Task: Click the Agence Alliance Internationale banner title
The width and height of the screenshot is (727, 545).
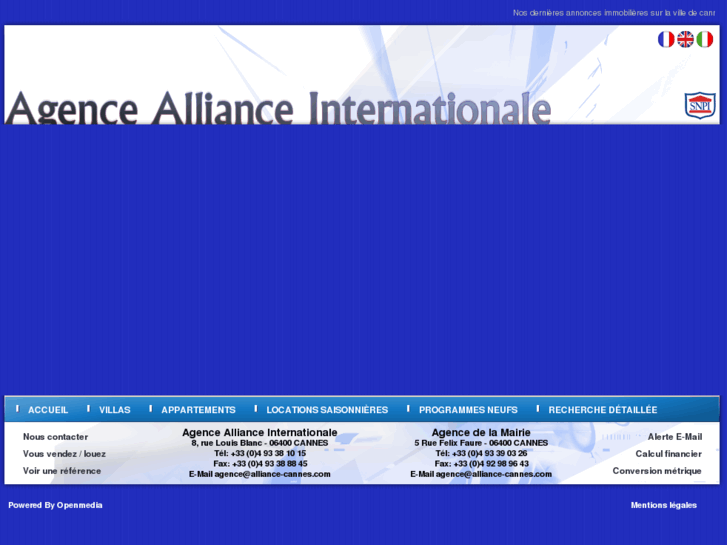Action: pos(278,107)
